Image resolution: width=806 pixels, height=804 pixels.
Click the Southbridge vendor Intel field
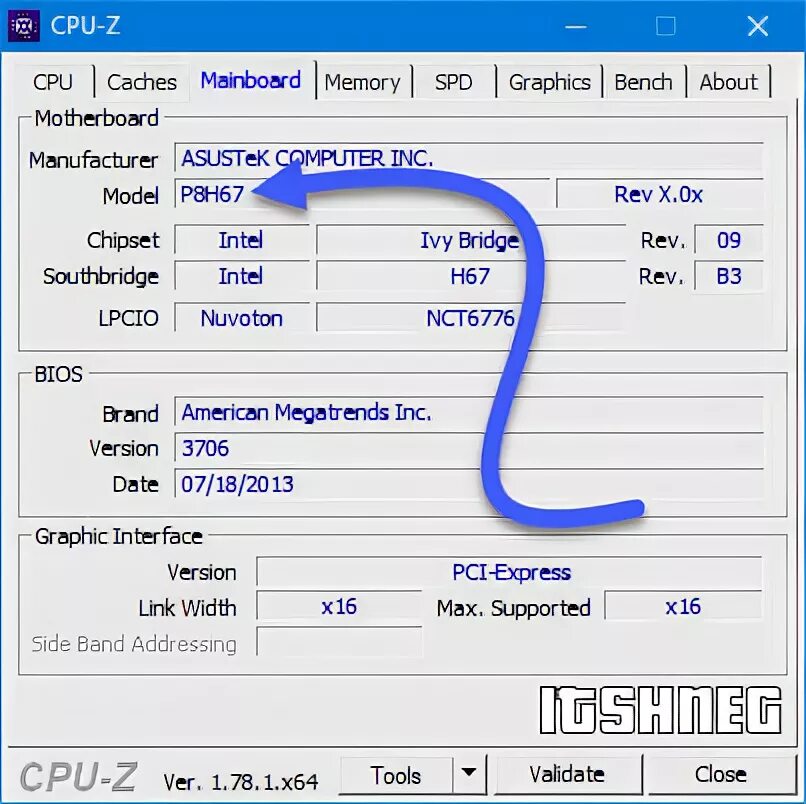[242, 276]
